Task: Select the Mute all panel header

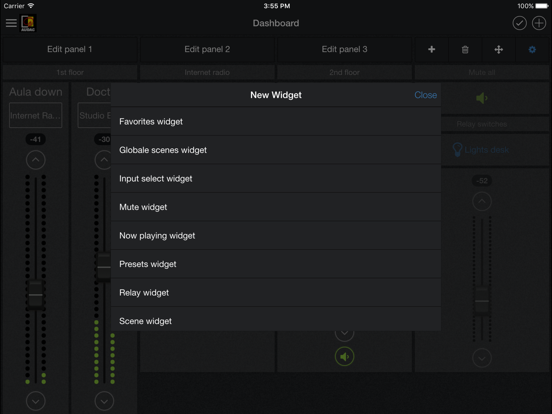Action: 482,73
